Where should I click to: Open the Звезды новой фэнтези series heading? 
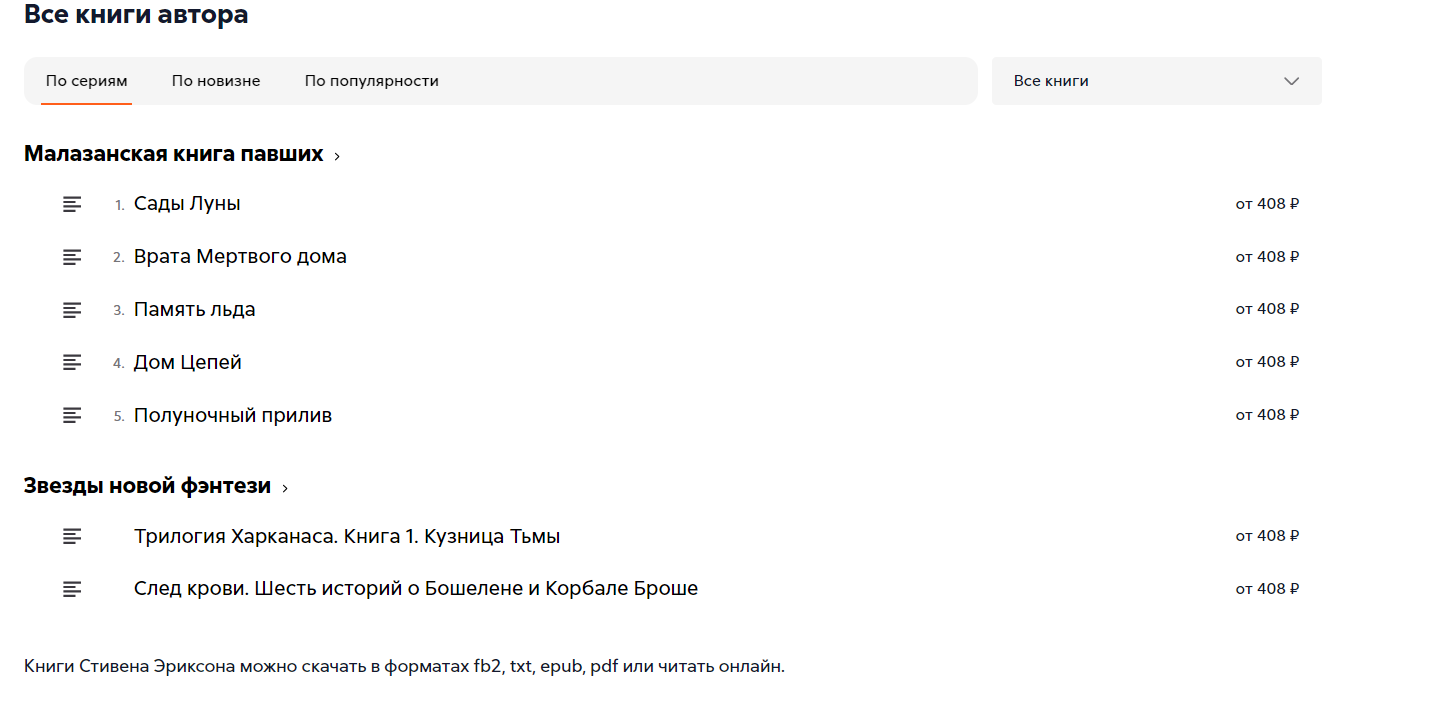(147, 487)
